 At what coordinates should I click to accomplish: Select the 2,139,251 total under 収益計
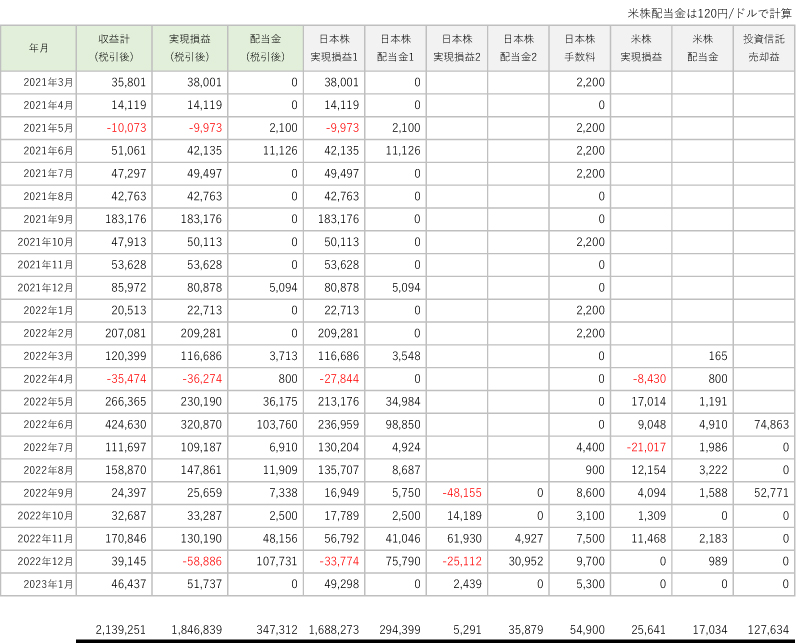pos(120,630)
